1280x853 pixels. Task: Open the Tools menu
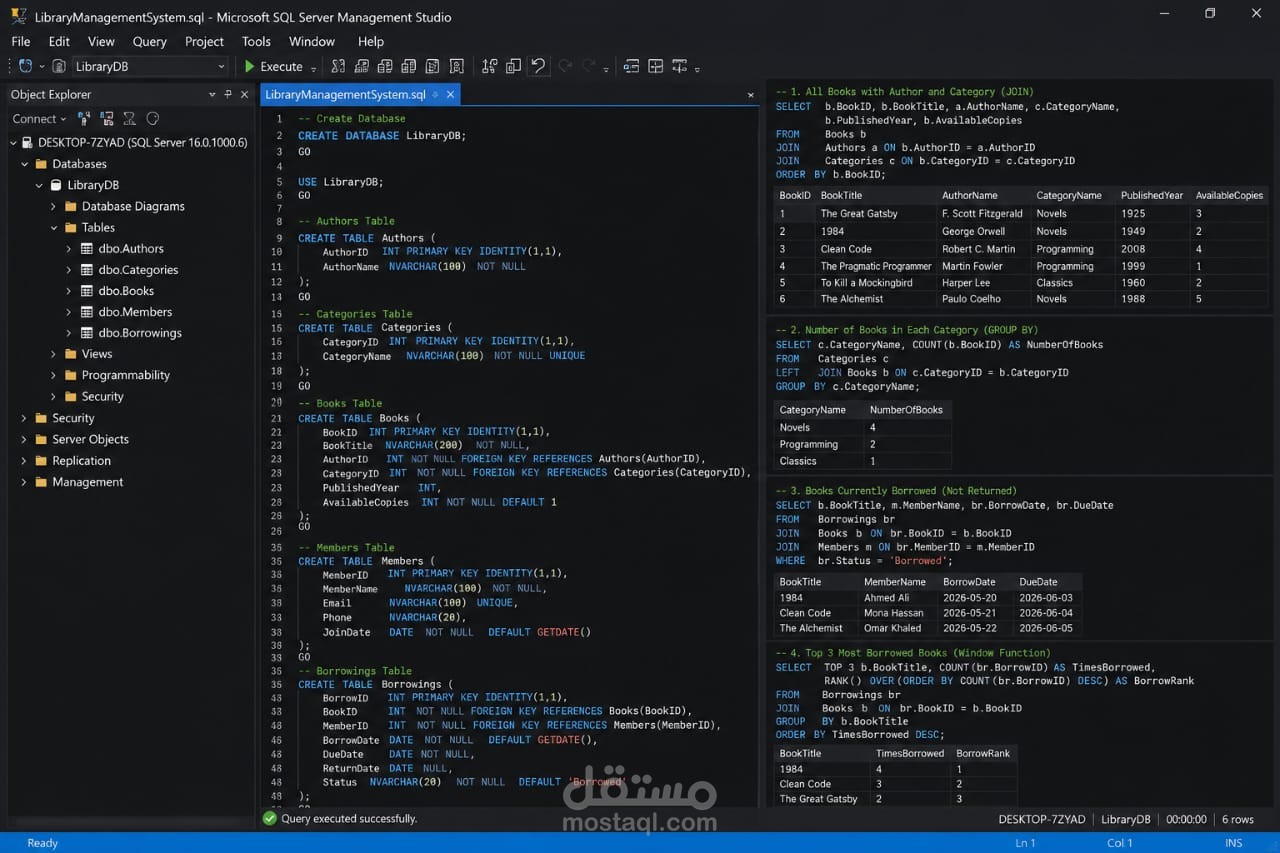[256, 41]
